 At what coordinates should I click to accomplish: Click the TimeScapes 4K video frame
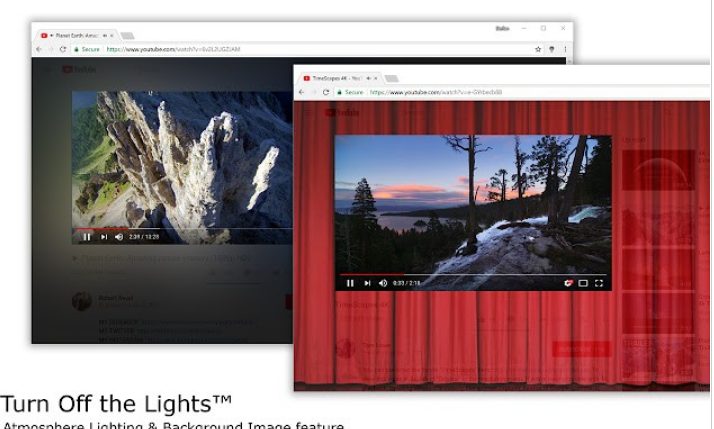[473, 213]
